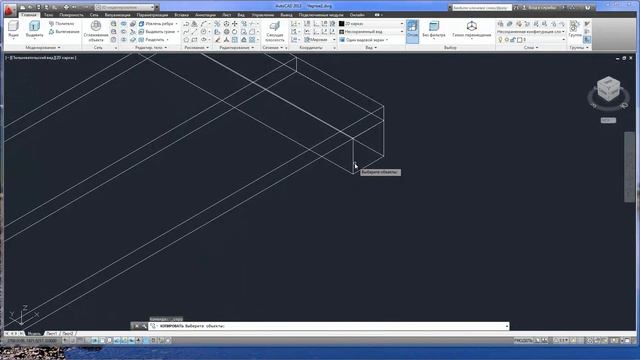Switch to the Главная ribbon tab
The image size is (640, 360).
coord(29,15)
